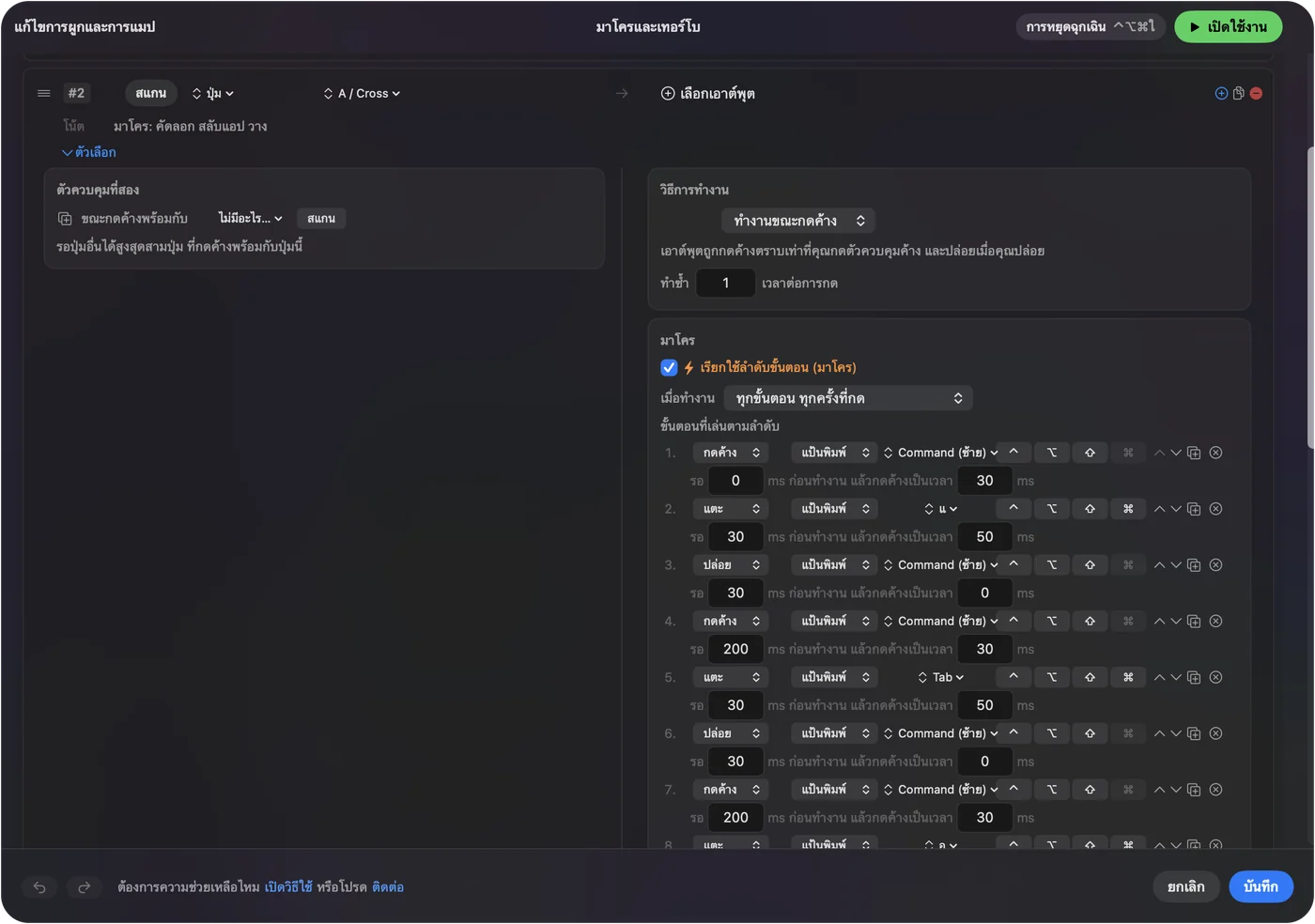Toggle Option modifier on step 3
The image size is (1315, 924).
coord(1052,565)
